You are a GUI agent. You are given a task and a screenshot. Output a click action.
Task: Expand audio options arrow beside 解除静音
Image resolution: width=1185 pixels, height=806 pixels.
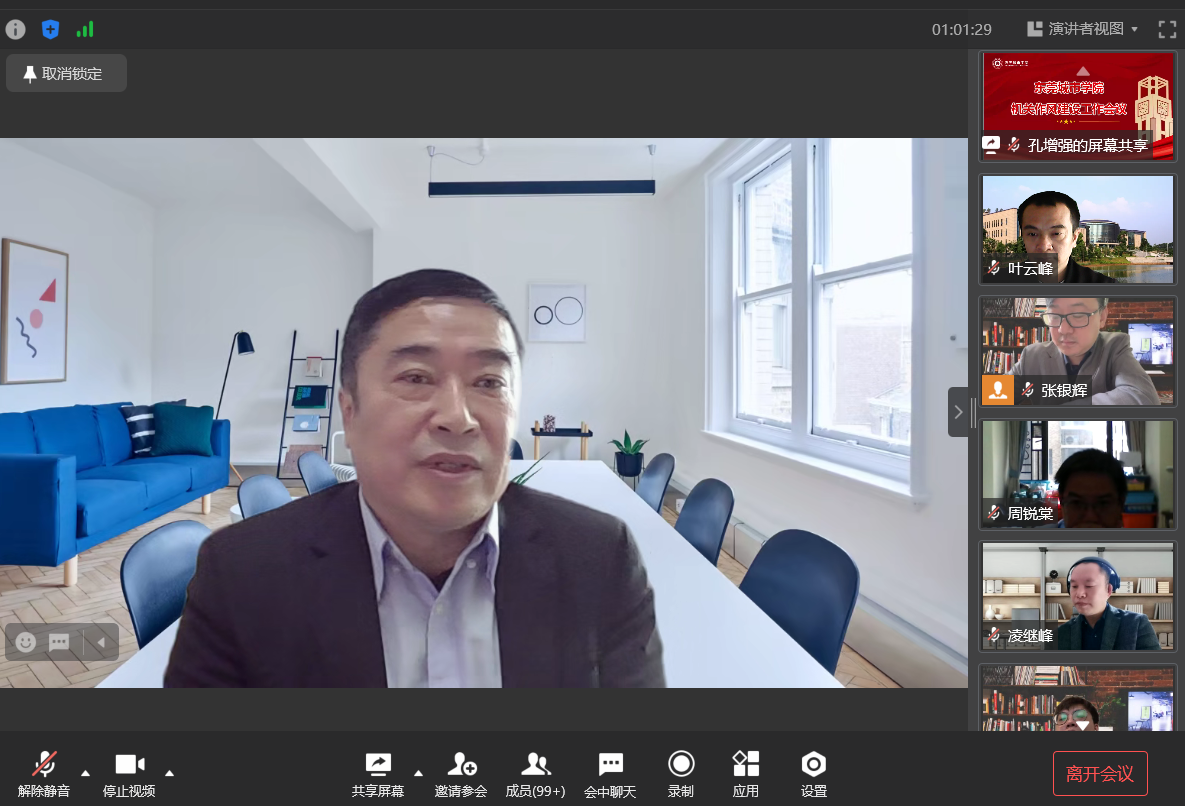pos(85,772)
